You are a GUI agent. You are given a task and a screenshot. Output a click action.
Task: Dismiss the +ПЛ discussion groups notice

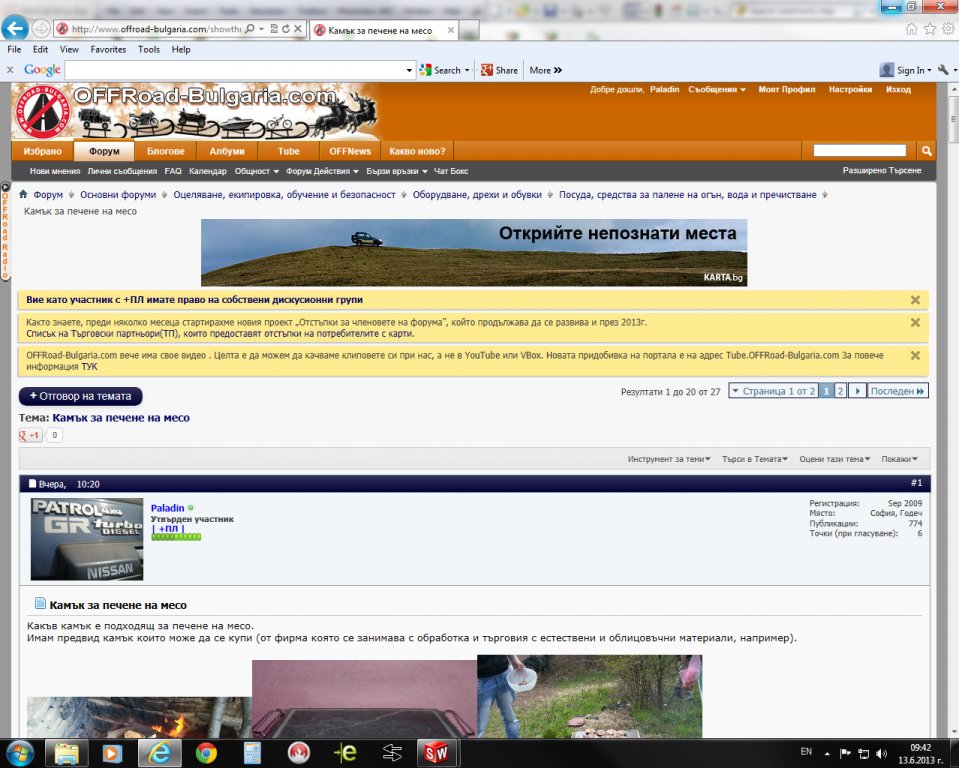click(915, 300)
